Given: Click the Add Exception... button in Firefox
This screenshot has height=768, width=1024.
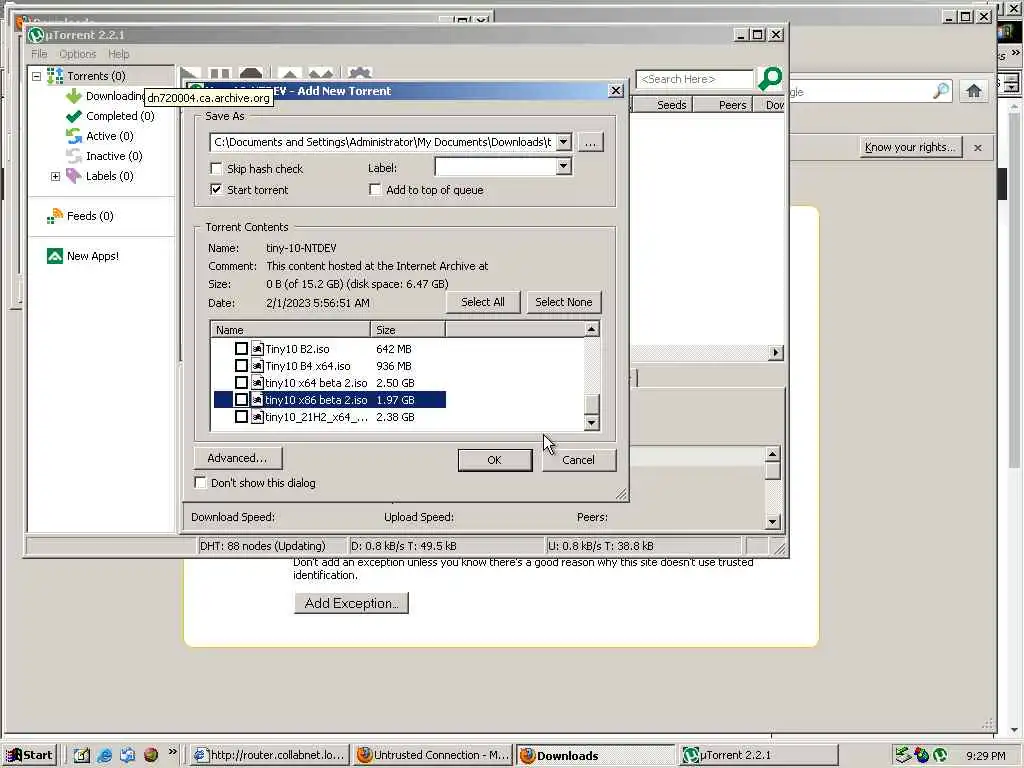Looking at the screenshot, I should point(351,603).
